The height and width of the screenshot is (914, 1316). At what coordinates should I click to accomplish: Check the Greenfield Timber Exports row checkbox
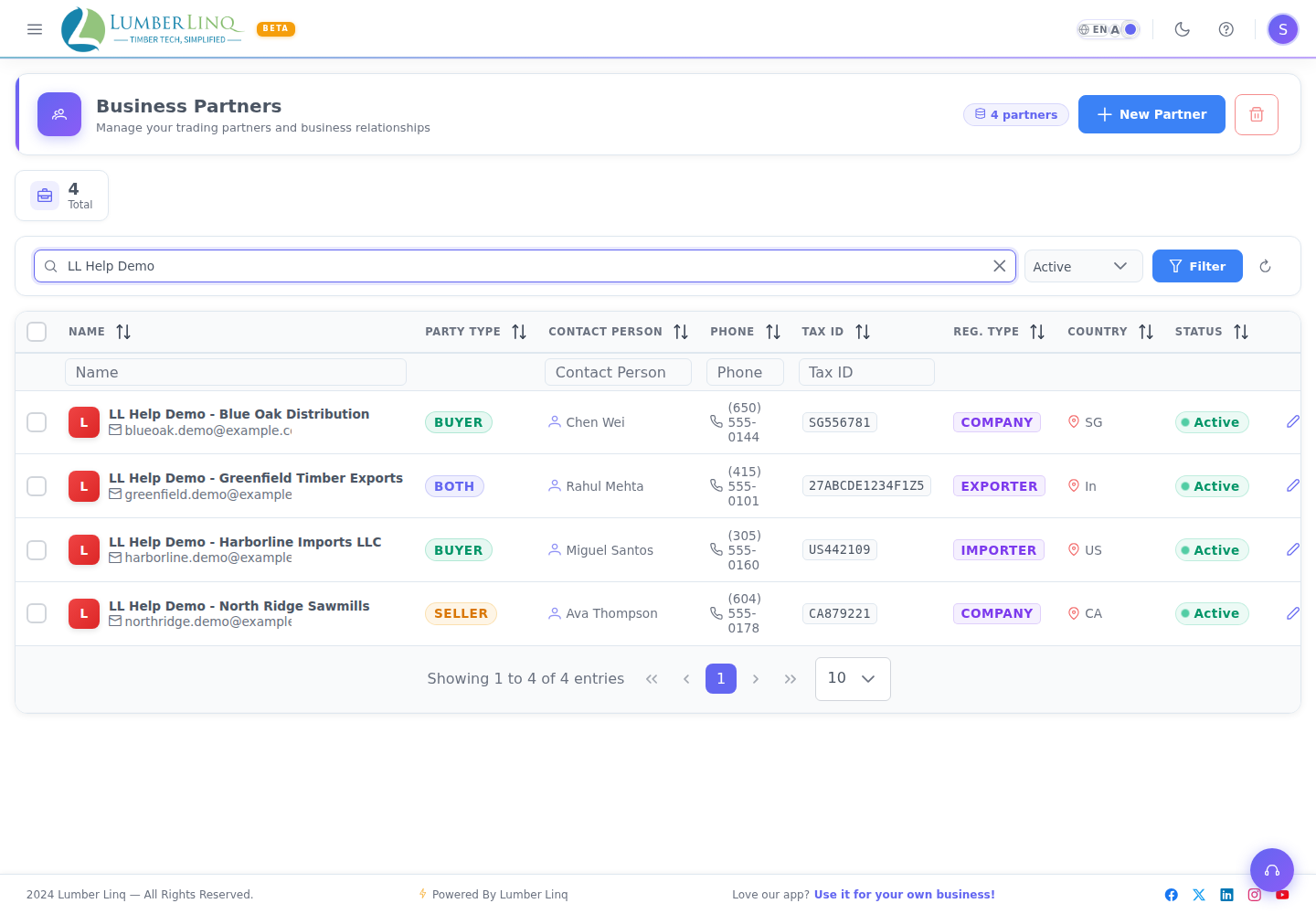pyautogui.click(x=37, y=486)
